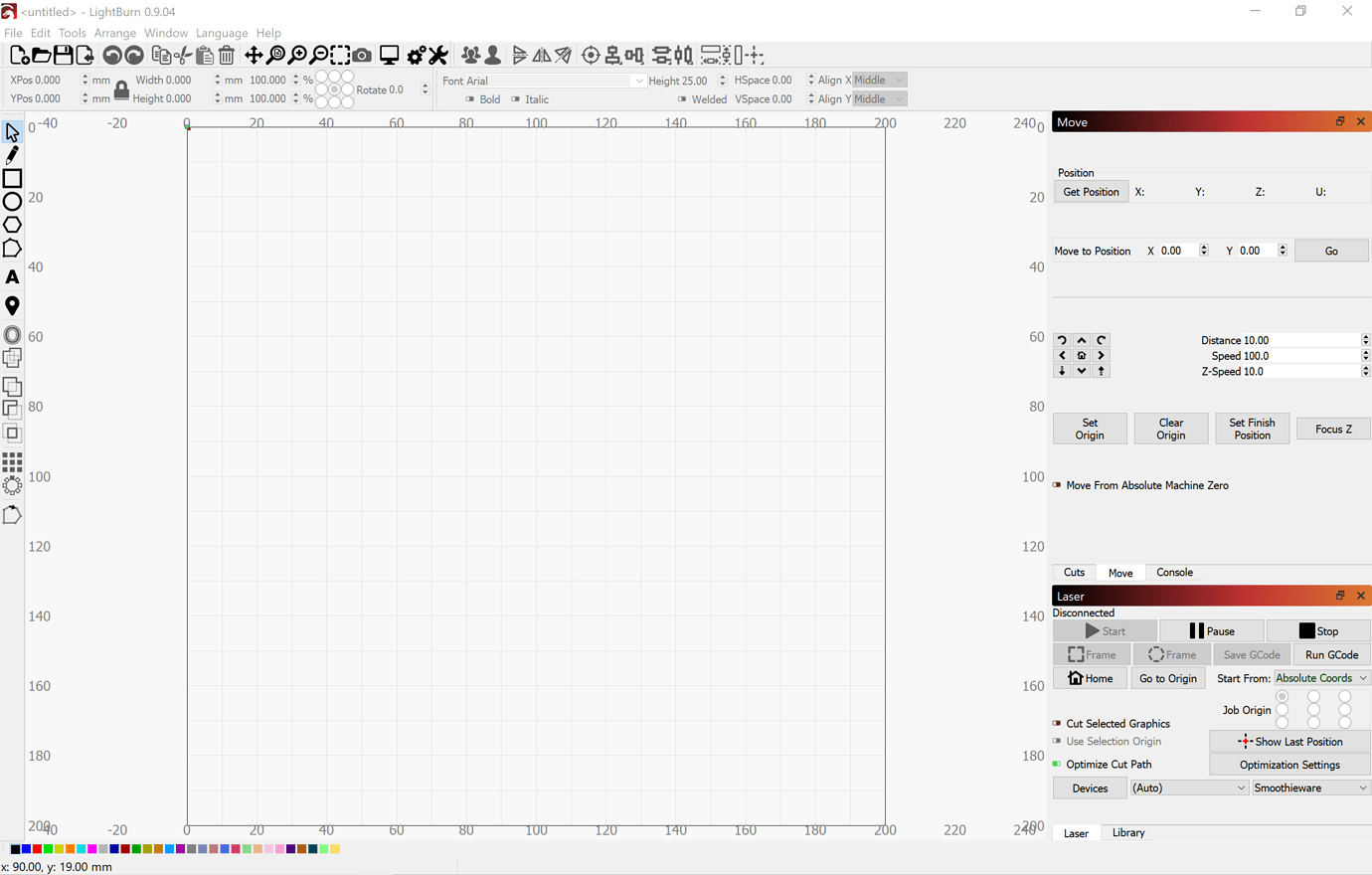
Task: Create a new file with the New icon
Action: click(x=19, y=56)
